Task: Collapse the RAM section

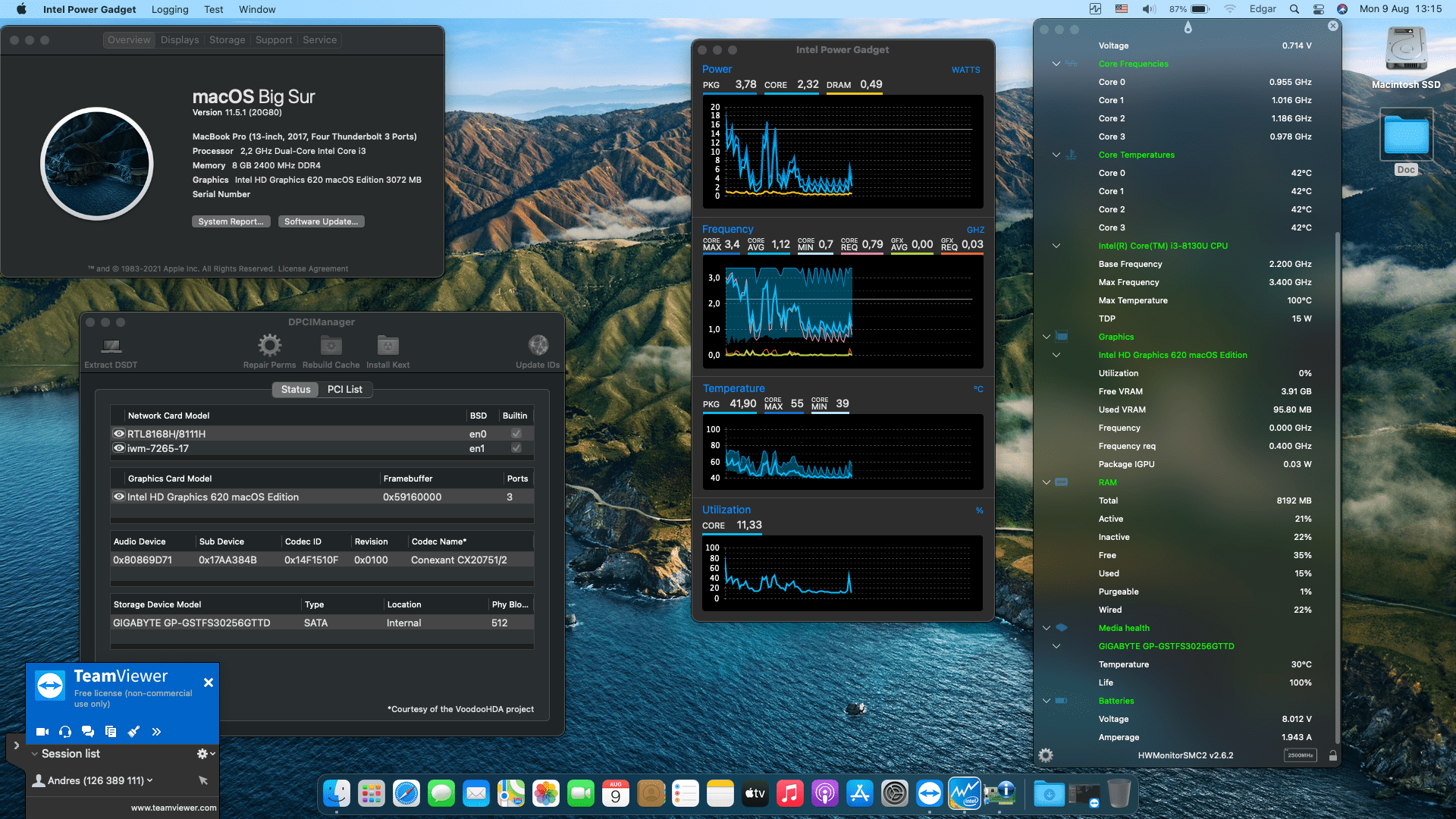Action: pyautogui.click(x=1046, y=482)
